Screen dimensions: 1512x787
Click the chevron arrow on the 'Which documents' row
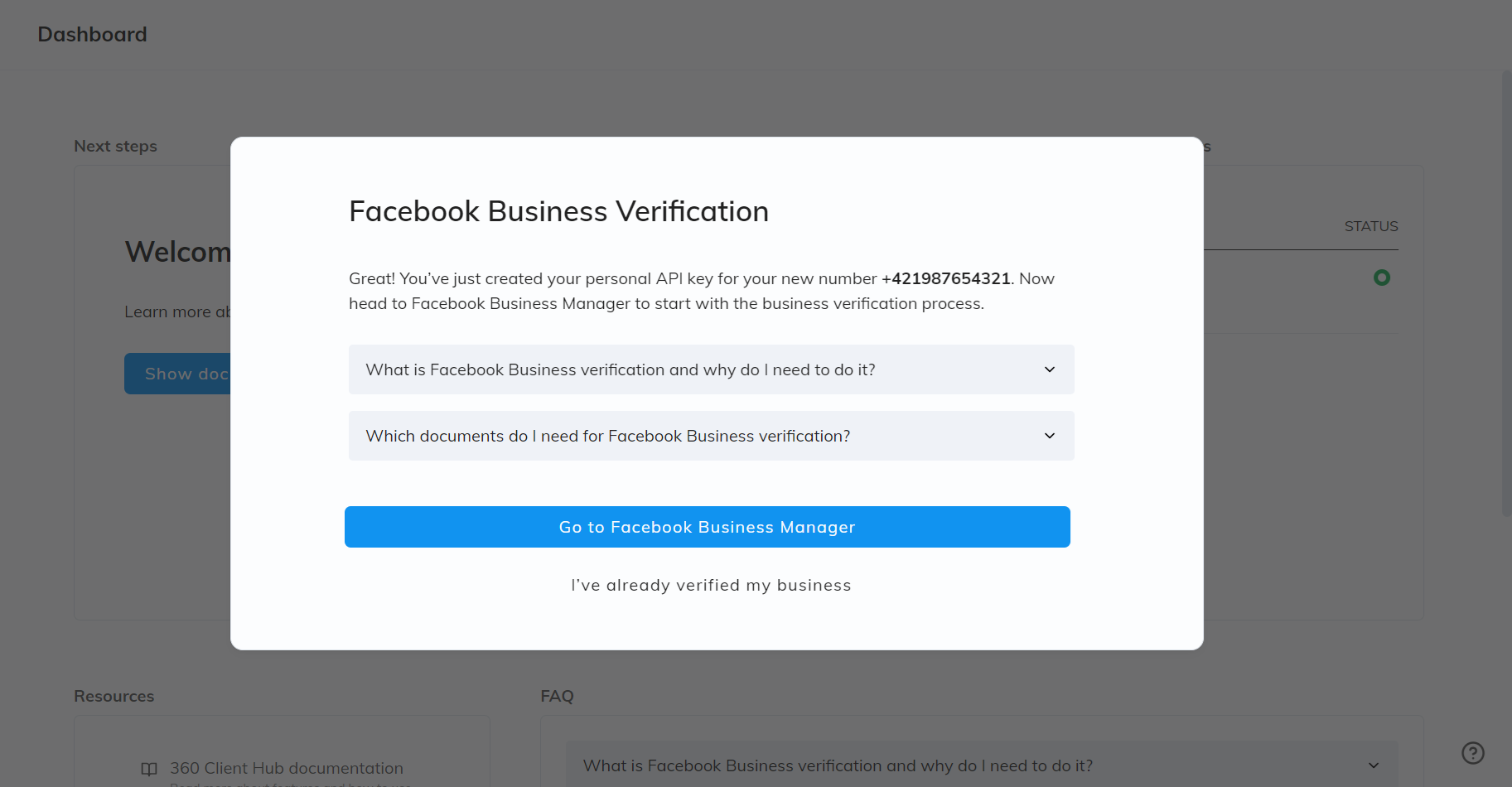1049,436
